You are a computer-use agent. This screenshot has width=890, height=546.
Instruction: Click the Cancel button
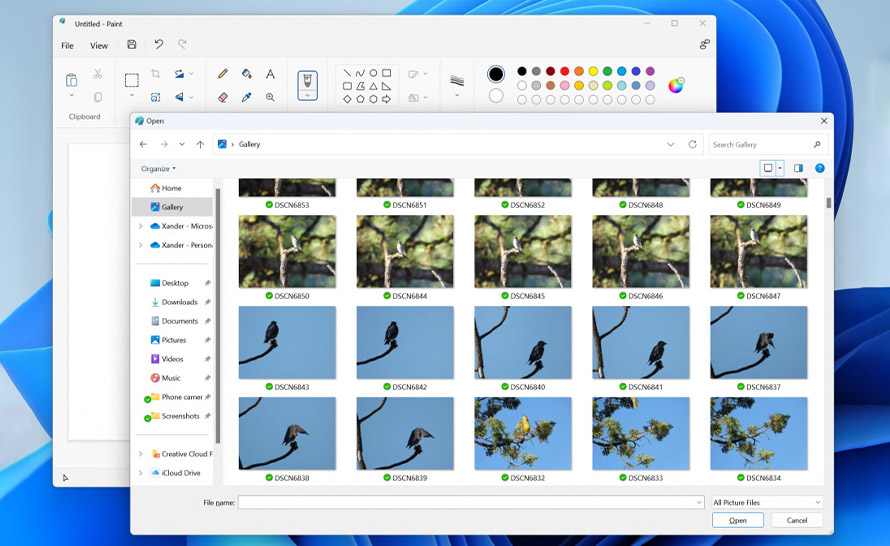tap(797, 520)
